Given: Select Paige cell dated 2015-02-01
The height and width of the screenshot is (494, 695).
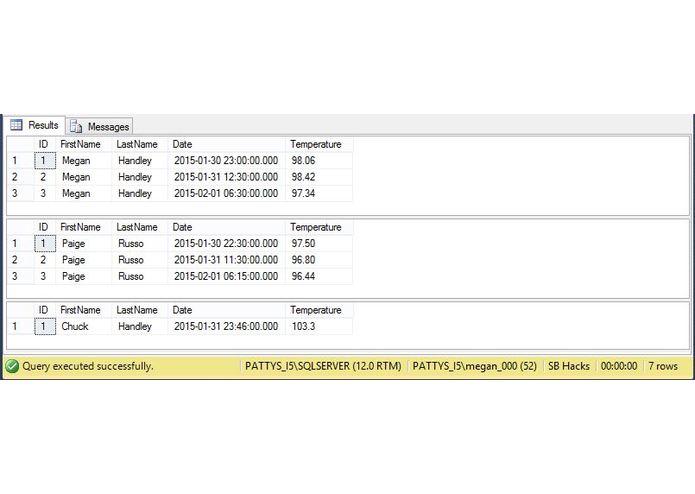Looking at the screenshot, I should (x=84, y=276).
